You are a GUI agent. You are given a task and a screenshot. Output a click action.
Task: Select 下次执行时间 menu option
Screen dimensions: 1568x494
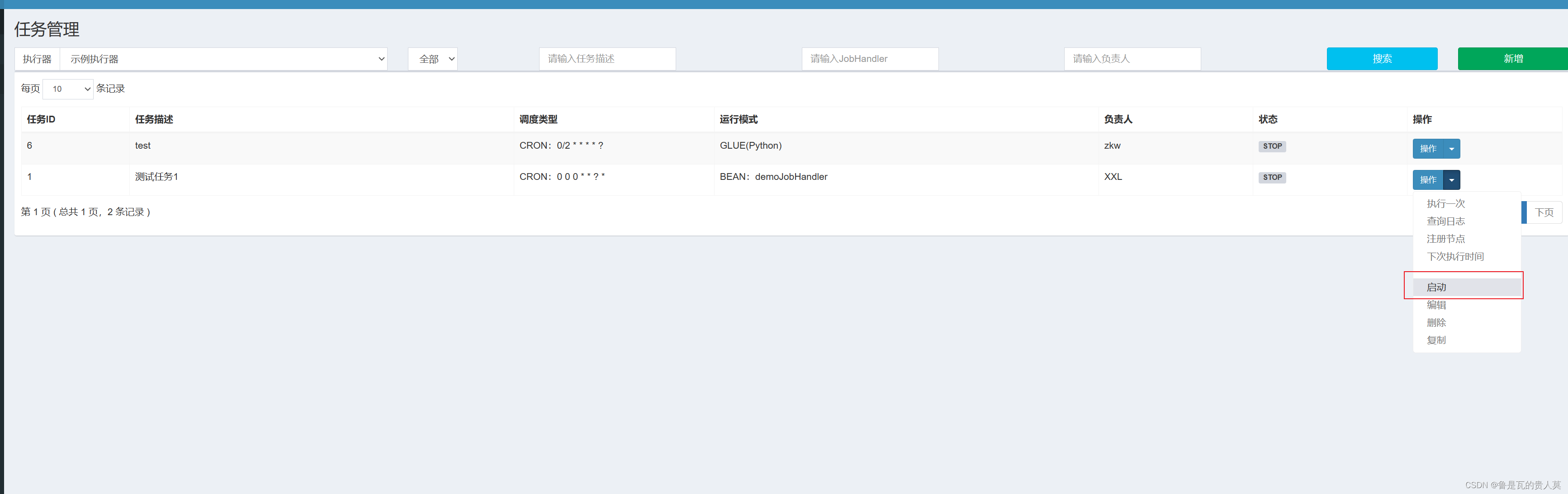(1455, 257)
